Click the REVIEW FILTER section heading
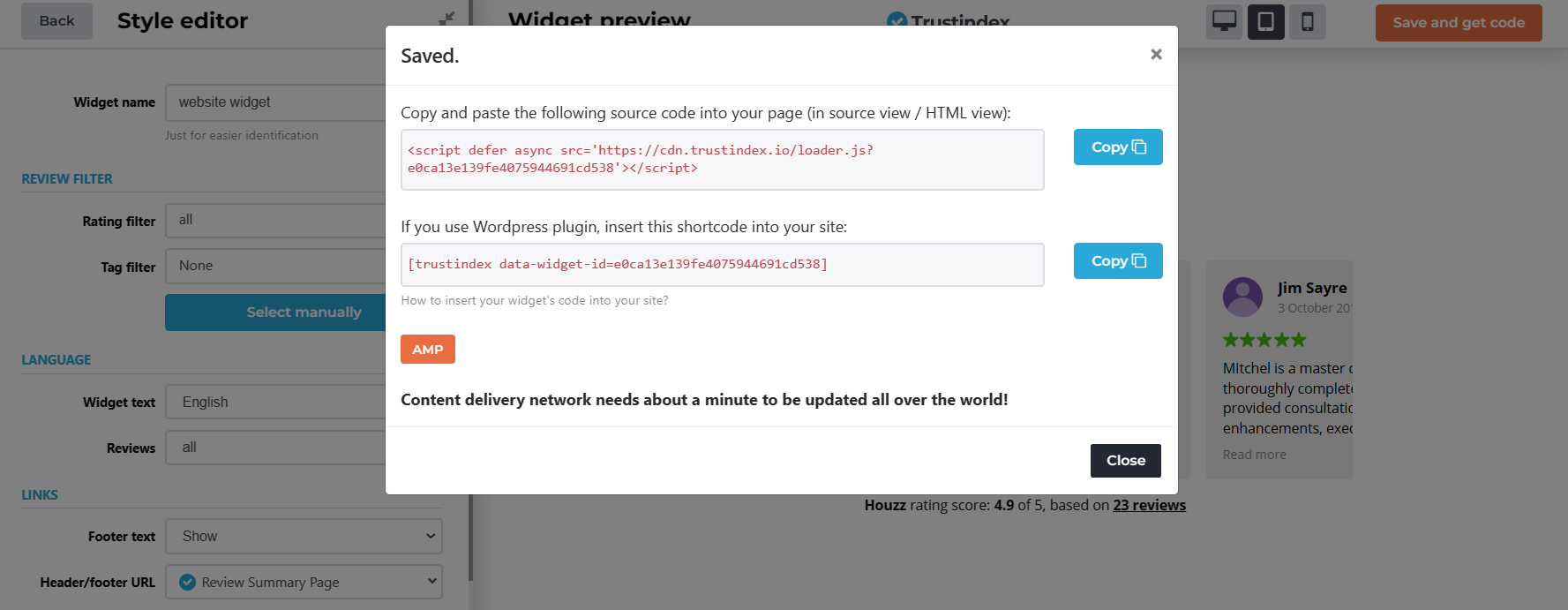Viewport: 1568px width, 610px height. tap(67, 179)
